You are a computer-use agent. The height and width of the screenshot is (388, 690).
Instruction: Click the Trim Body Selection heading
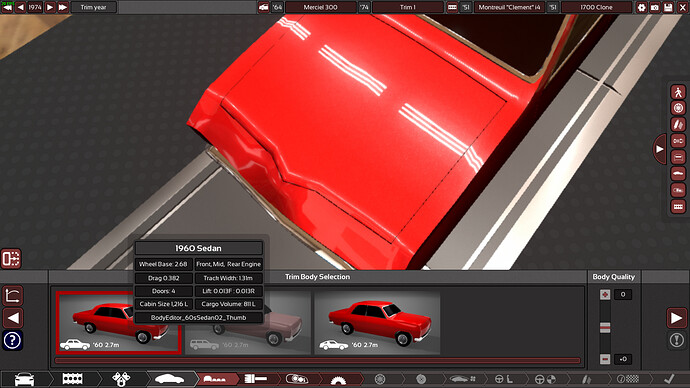317,277
